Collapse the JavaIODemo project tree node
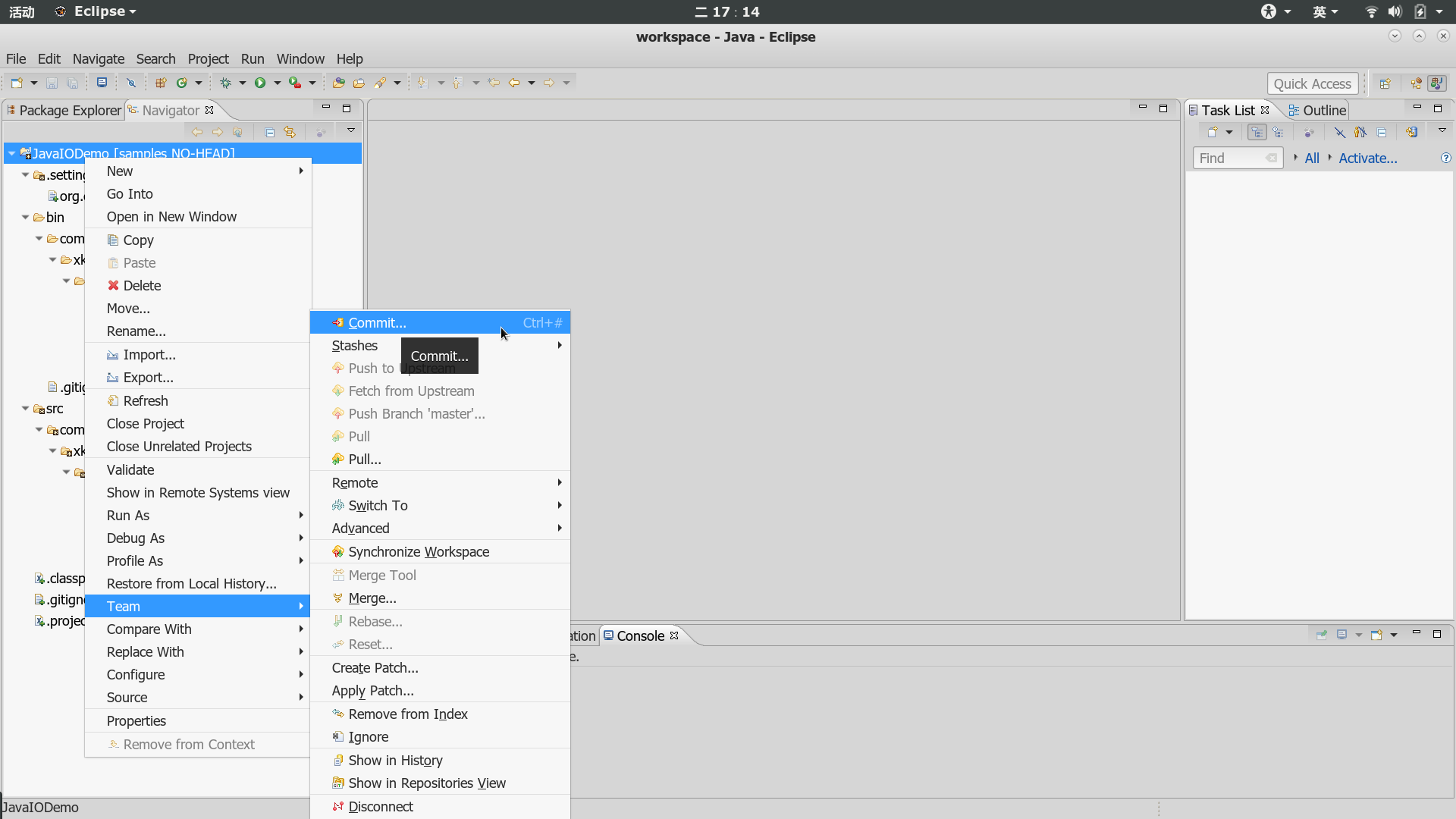 tap(11, 153)
